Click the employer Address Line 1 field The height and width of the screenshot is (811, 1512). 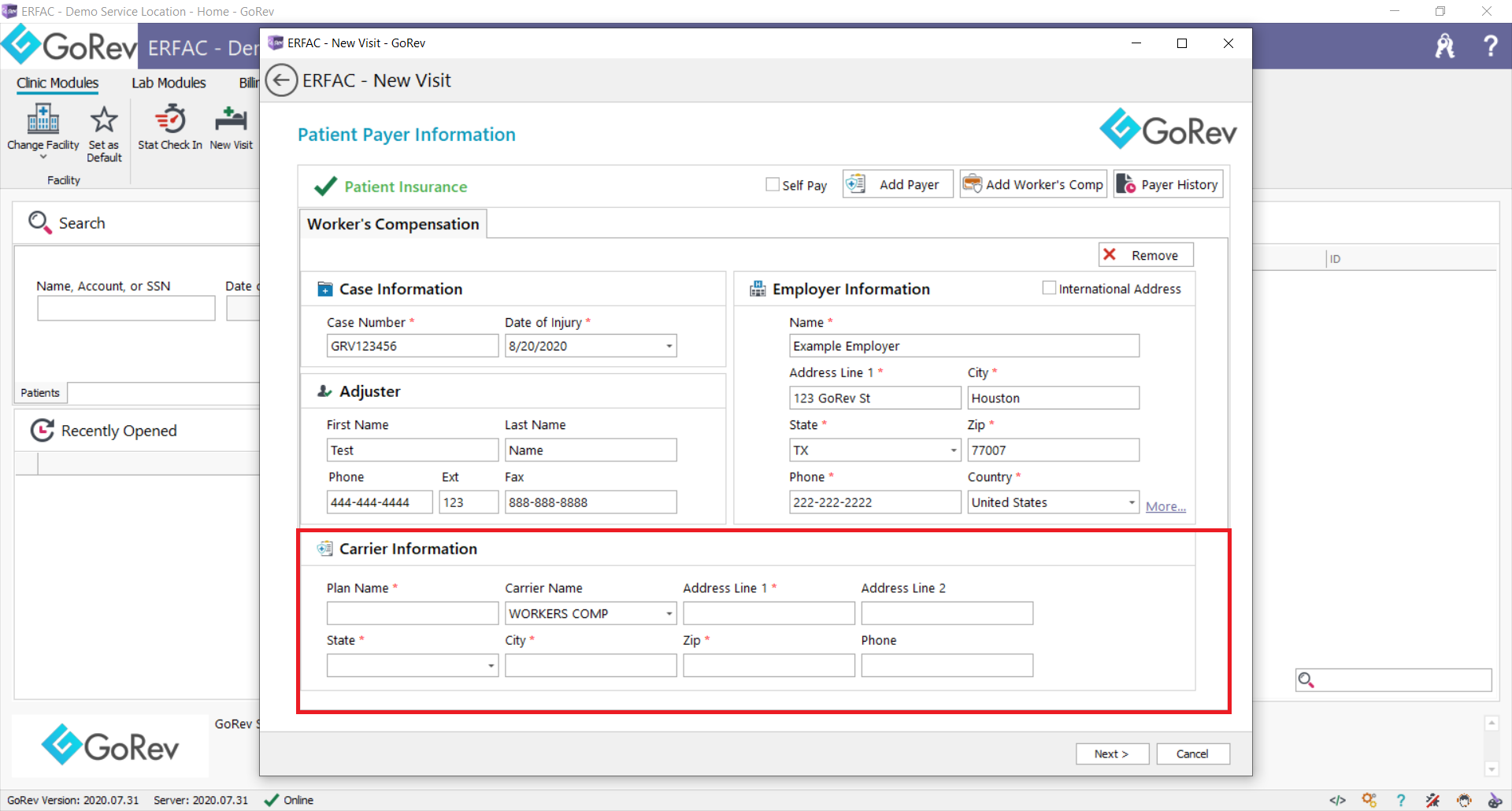pos(875,398)
